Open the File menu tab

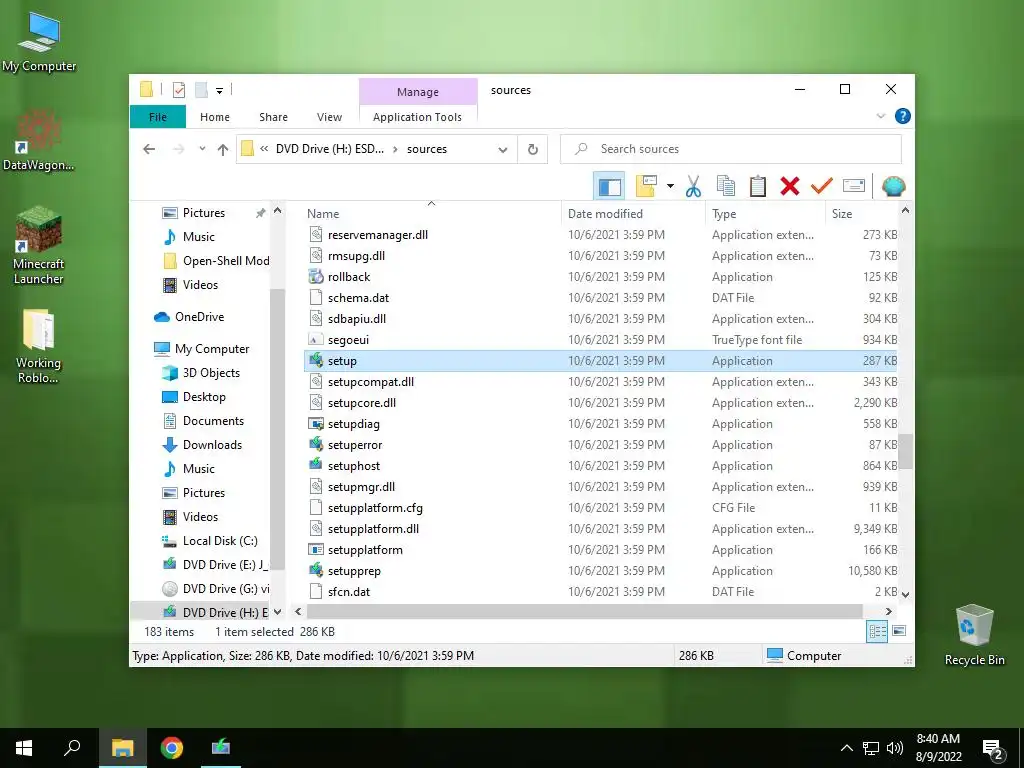pos(158,117)
